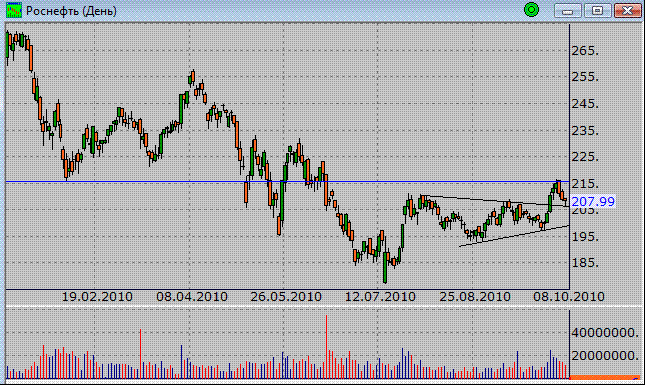Viewport: 645px width, 385px height.
Task: Click the chart window icon beside Роснефть title
Action: 14,10
